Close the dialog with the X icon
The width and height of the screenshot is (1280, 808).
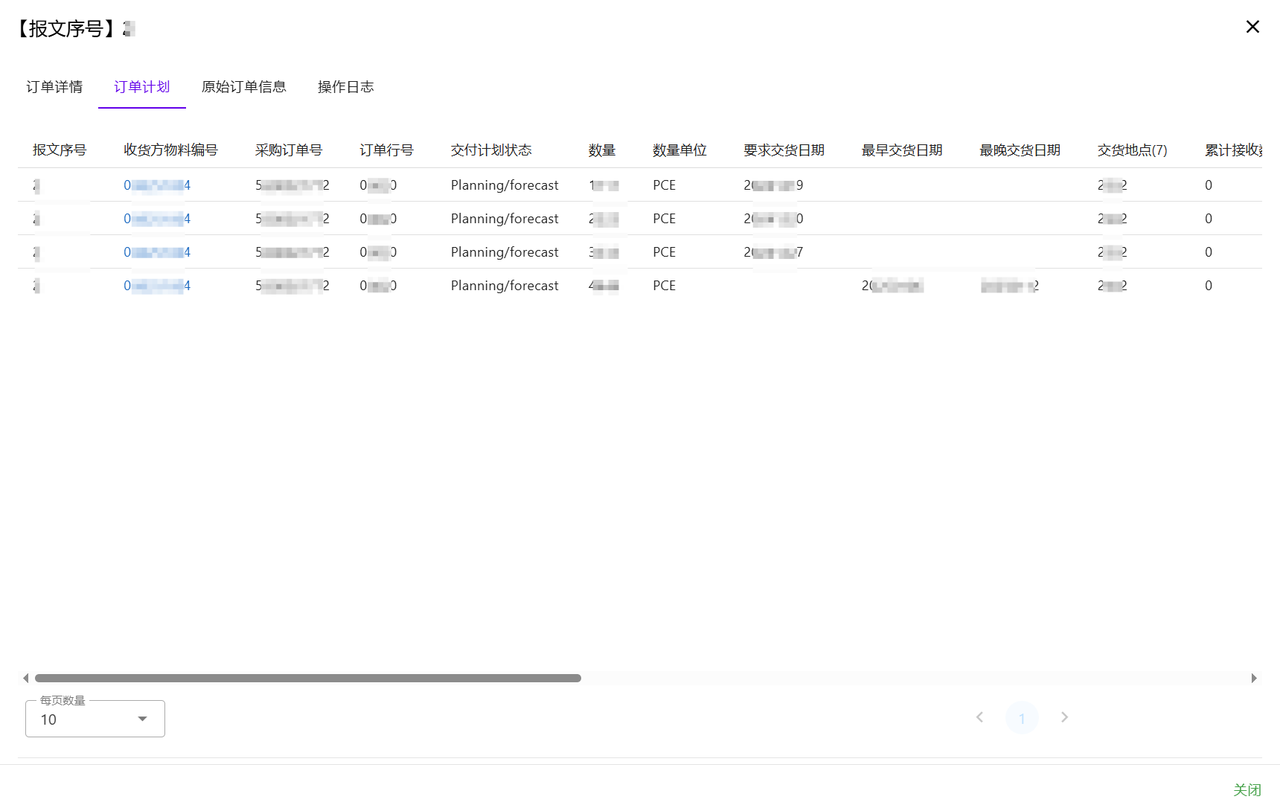(1252, 27)
